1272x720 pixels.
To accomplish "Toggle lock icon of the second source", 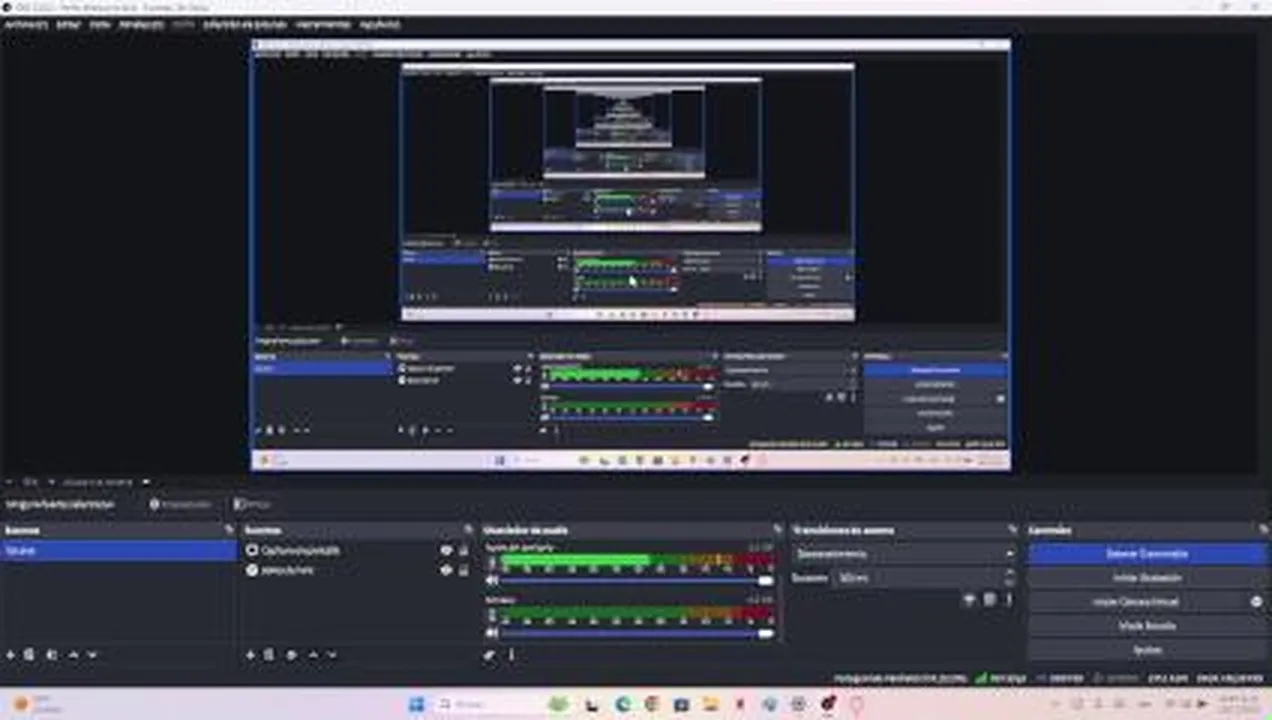I will click(x=463, y=570).
